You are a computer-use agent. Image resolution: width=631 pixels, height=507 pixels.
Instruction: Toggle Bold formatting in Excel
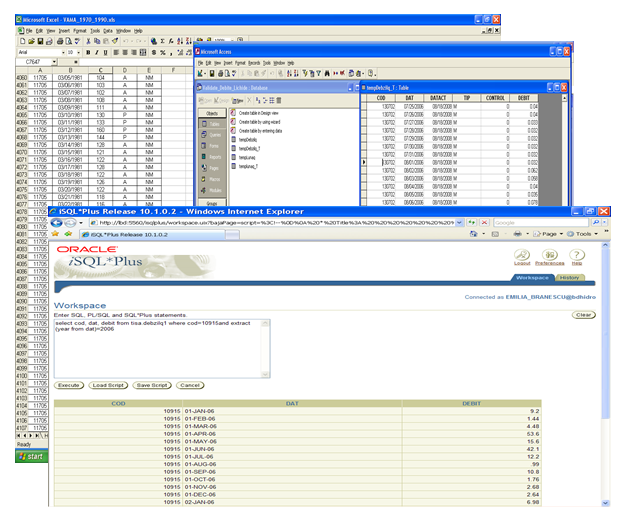click(x=88, y=52)
